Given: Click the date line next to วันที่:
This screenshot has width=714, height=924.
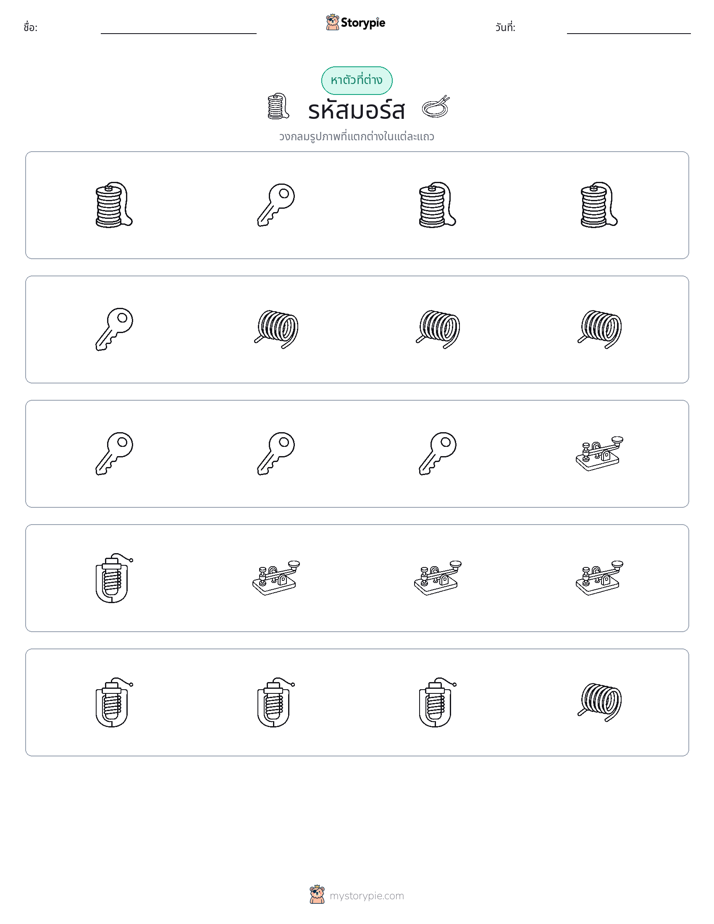Looking at the screenshot, I should tap(629, 33).
